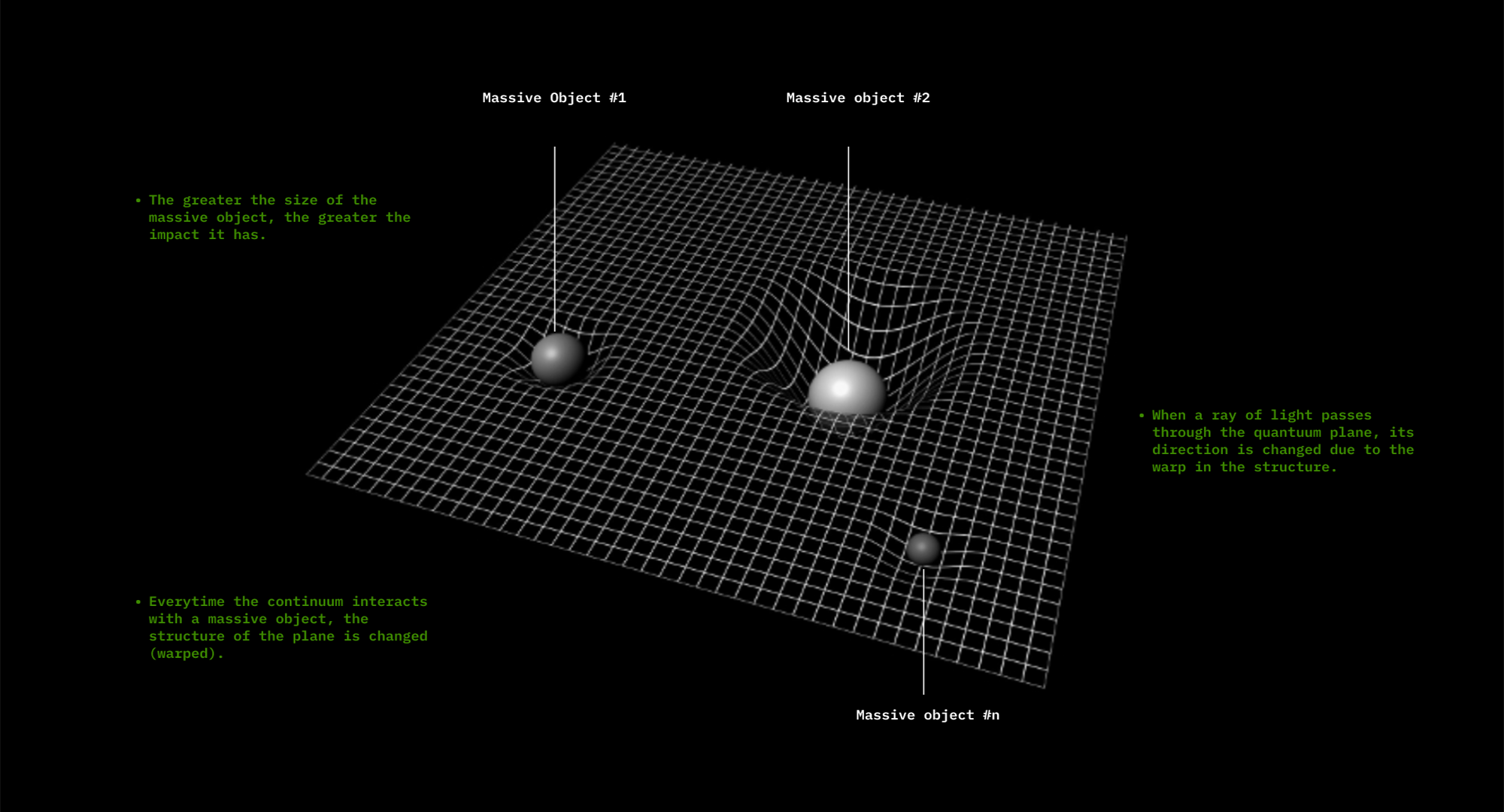This screenshot has height=812, width=1504.
Task: Click the 'Massive object #2' label
Action: coord(858,98)
